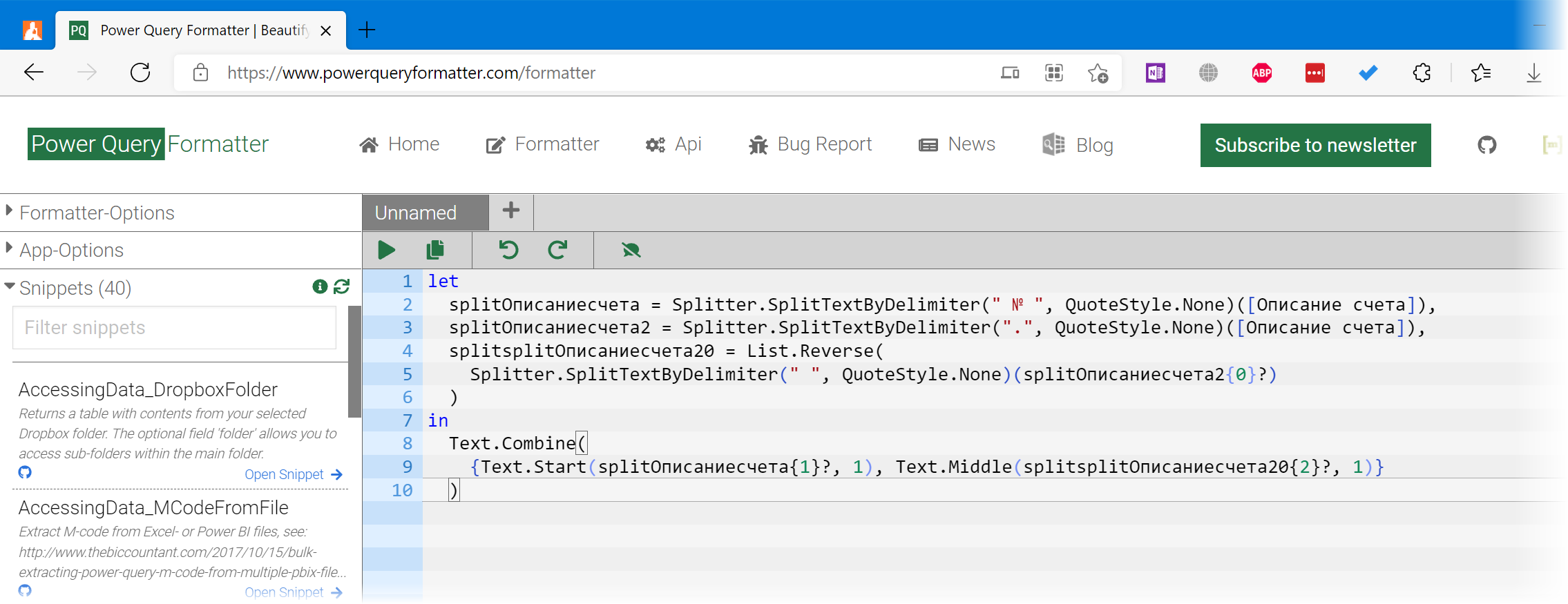1568x604 pixels.
Task: Close the Power Query Formatter browser tab
Action: pyautogui.click(x=326, y=30)
